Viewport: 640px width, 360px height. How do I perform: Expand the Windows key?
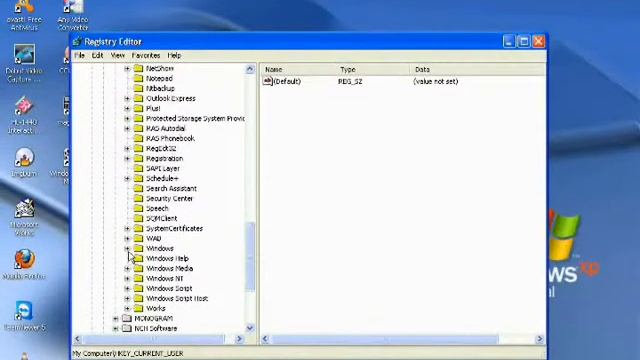(x=127, y=249)
